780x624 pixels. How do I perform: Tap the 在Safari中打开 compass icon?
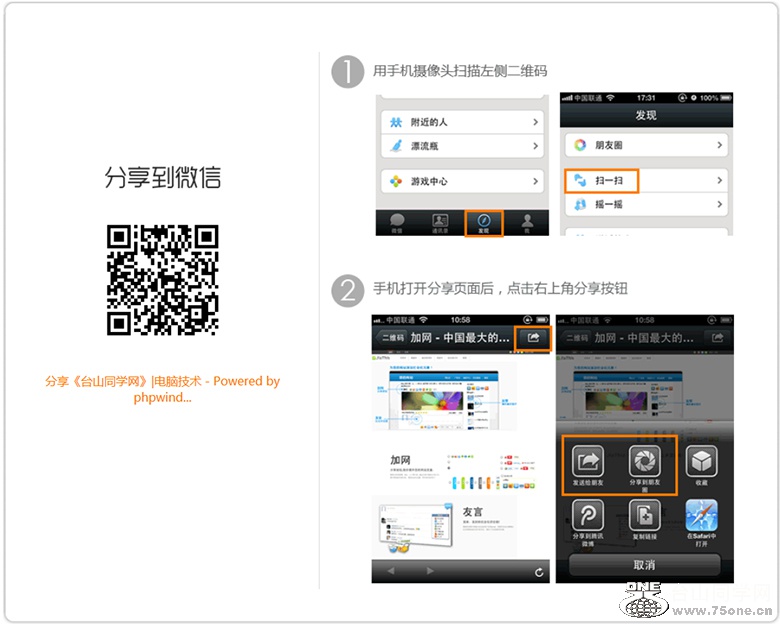701,516
